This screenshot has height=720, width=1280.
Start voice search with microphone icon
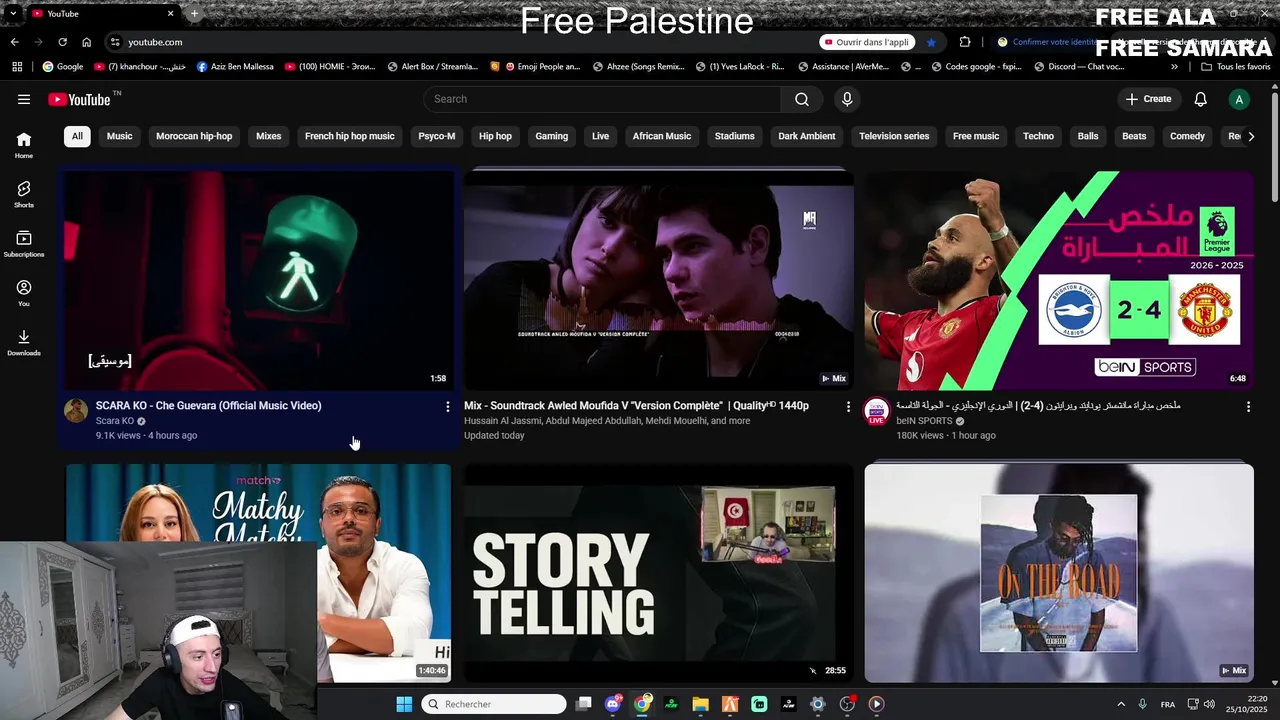[847, 99]
